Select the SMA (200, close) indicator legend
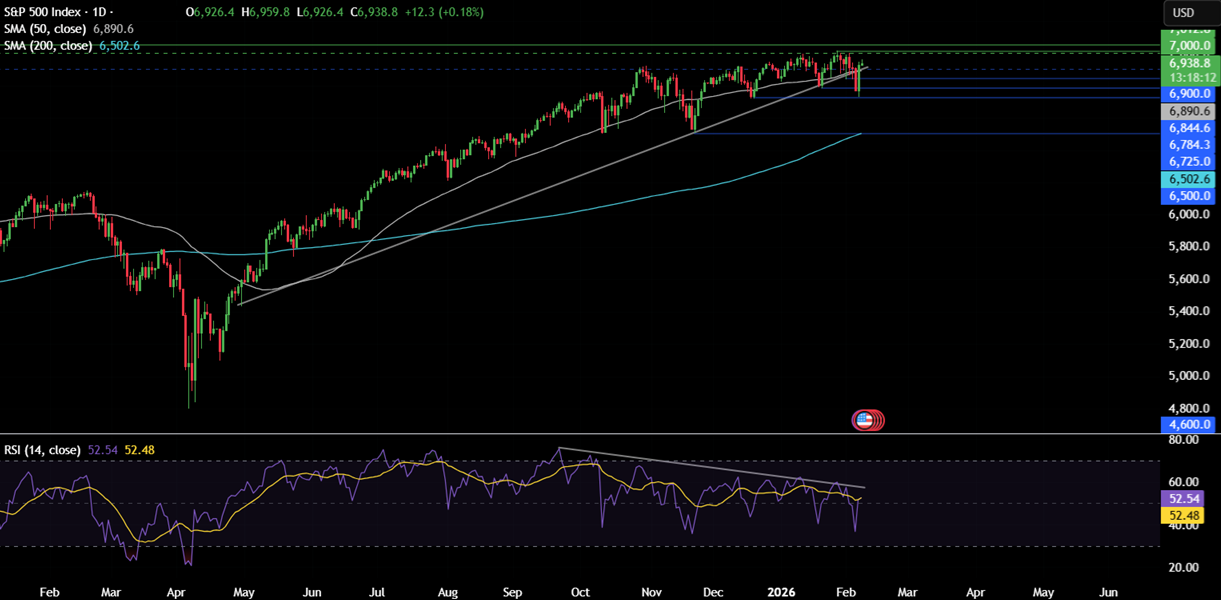Viewport: 1221px width, 600px height. [48, 46]
